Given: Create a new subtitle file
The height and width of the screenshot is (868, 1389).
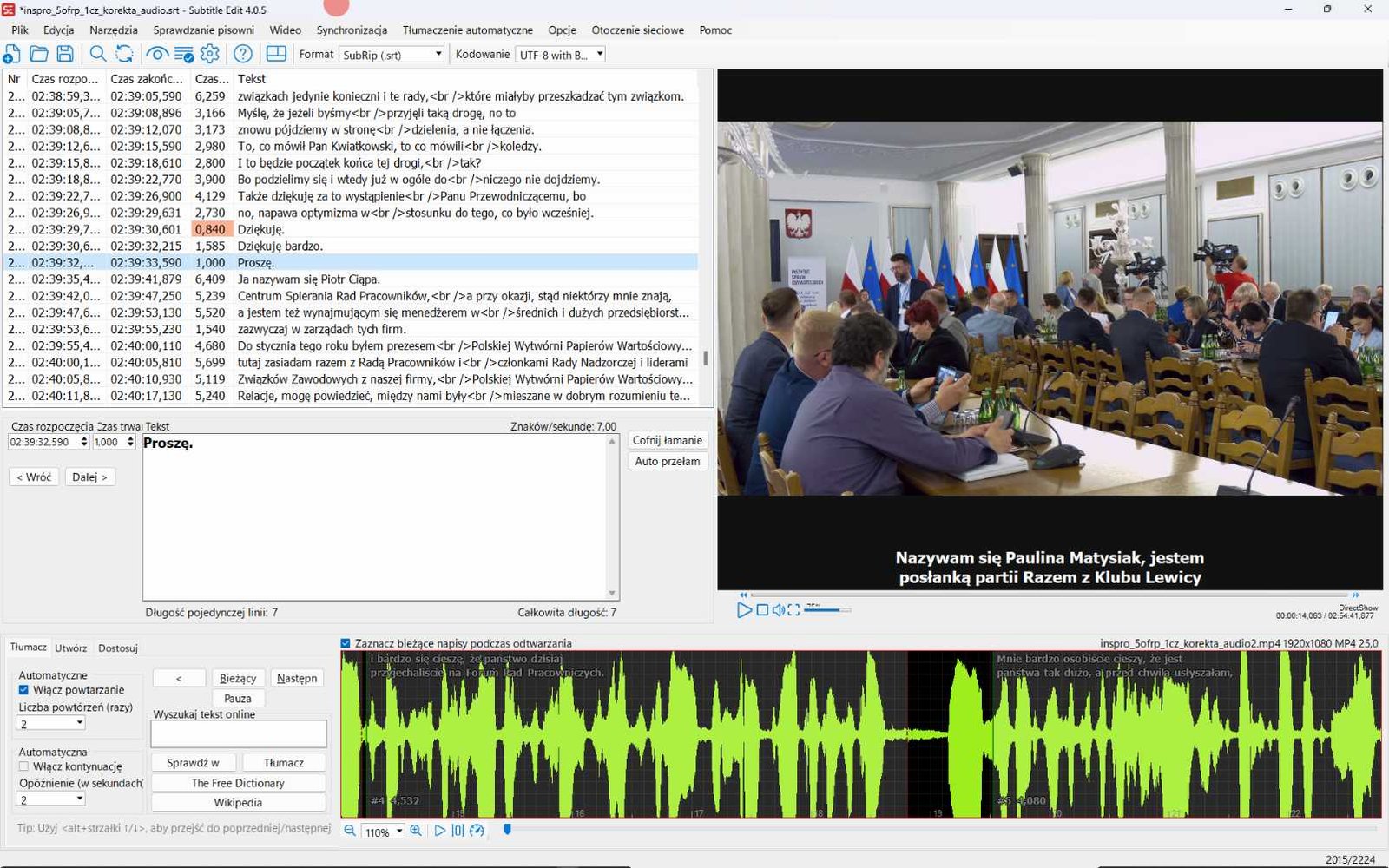Looking at the screenshot, I should (12, 54).
